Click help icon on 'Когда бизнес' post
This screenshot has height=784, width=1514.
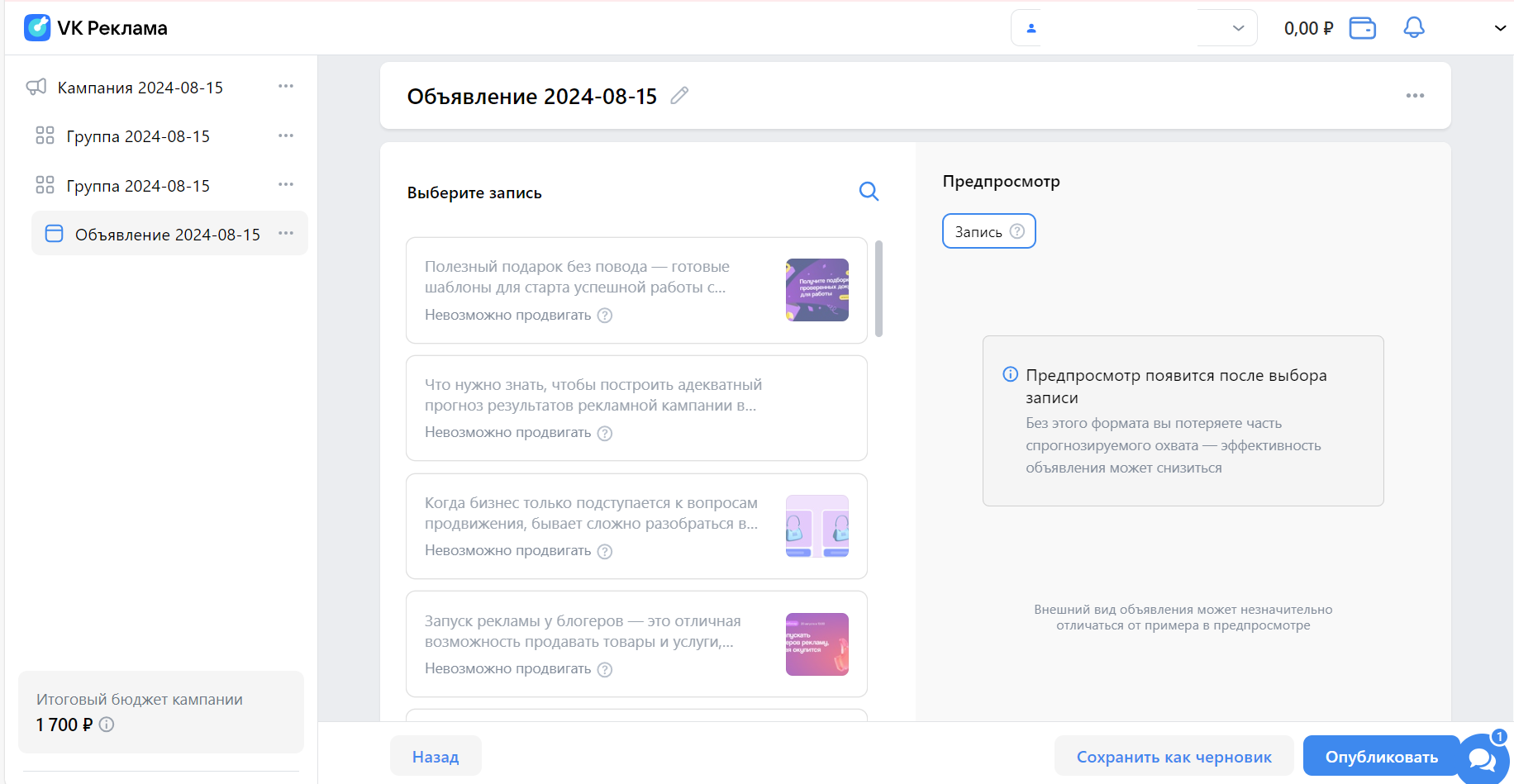point(605,552)
